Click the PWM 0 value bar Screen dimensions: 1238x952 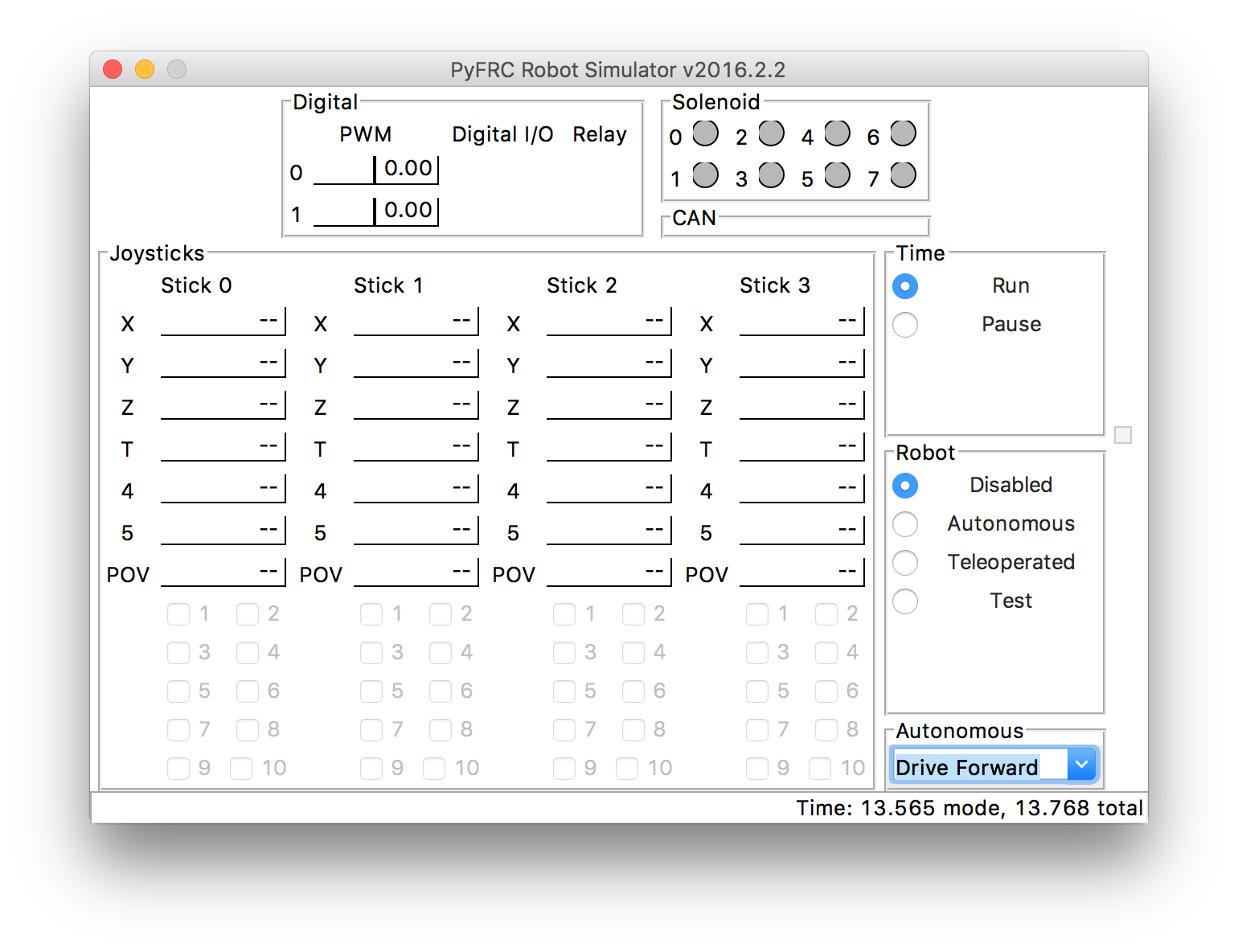(x=376, y=170)
